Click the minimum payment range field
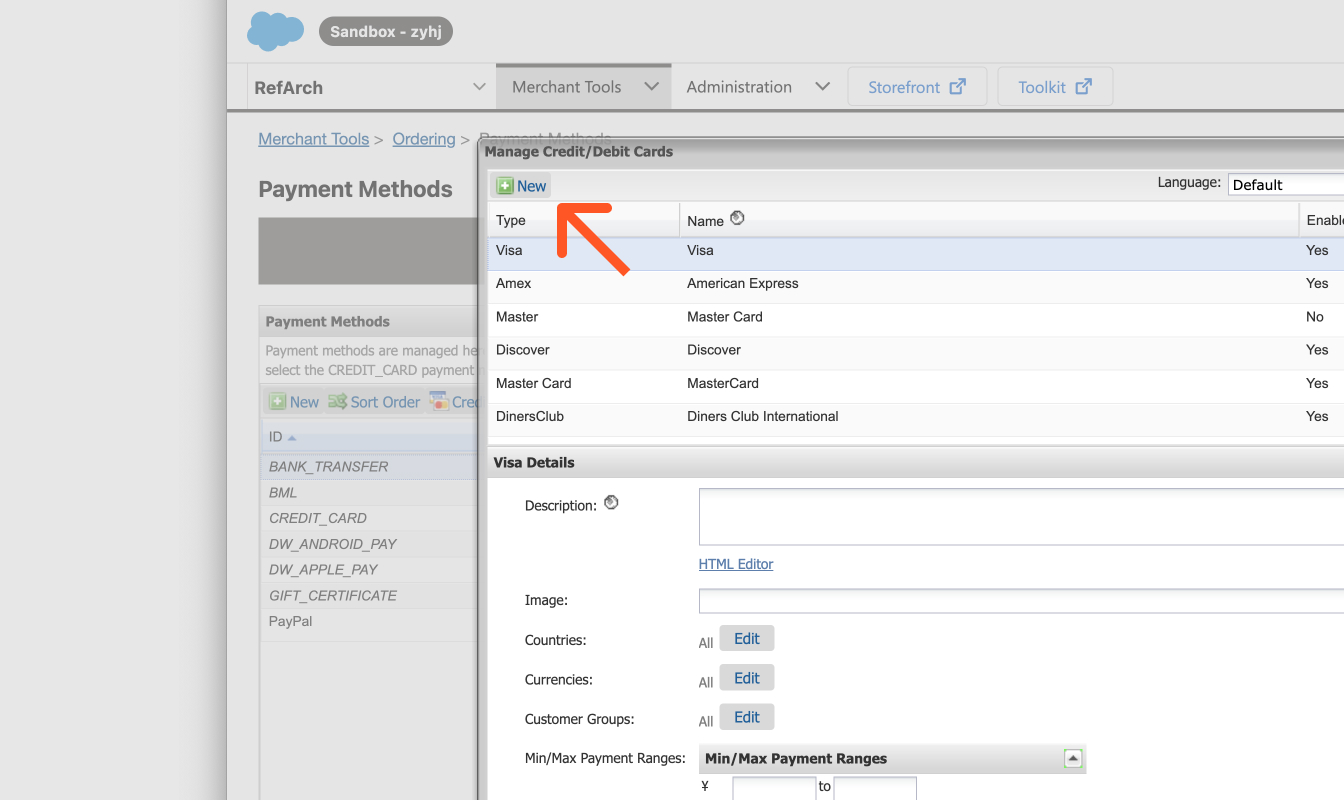Viewport: 1344px width, 800px height. 774,788
